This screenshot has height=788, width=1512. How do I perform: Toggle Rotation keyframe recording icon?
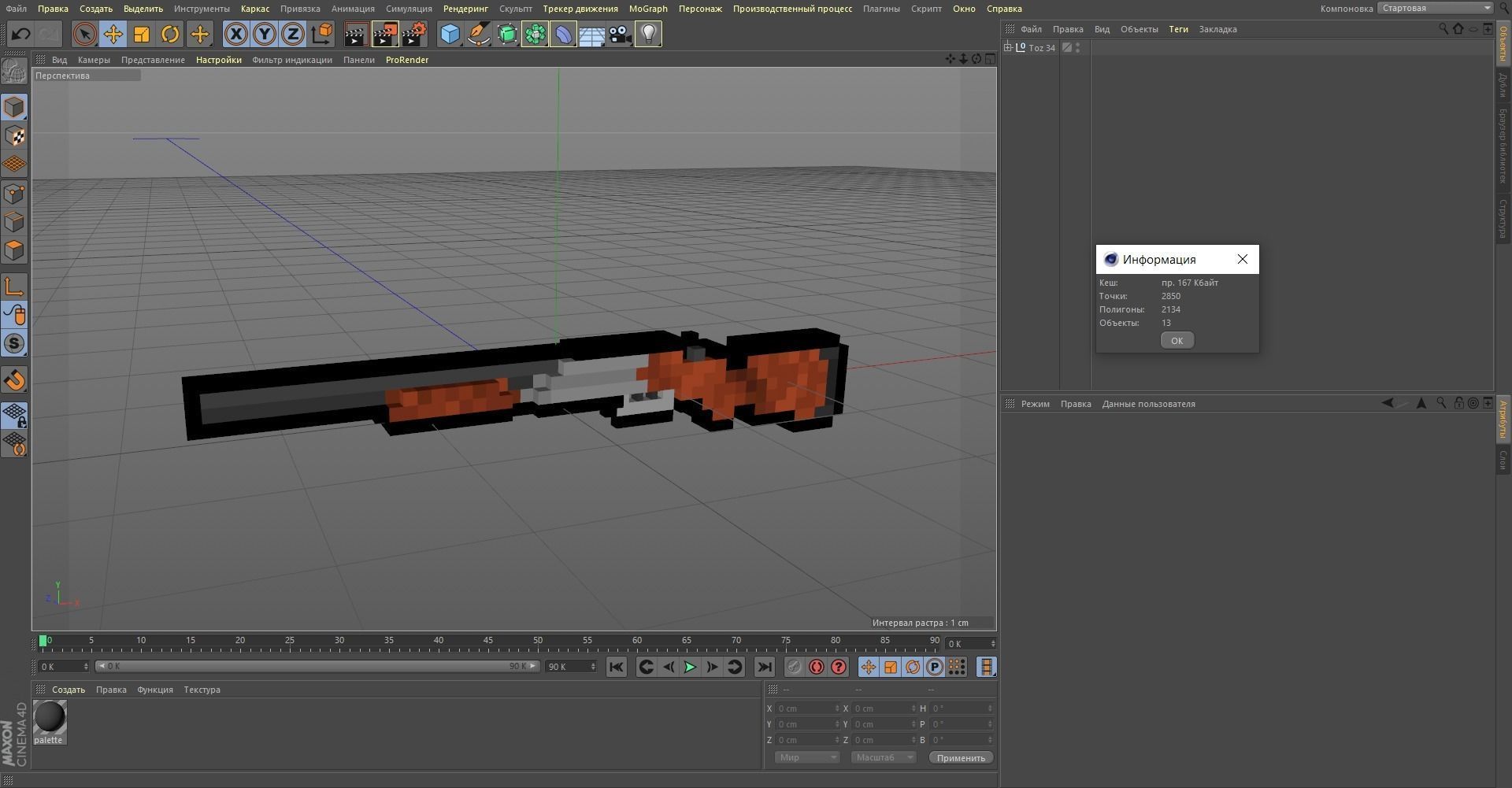coord(913,668)
